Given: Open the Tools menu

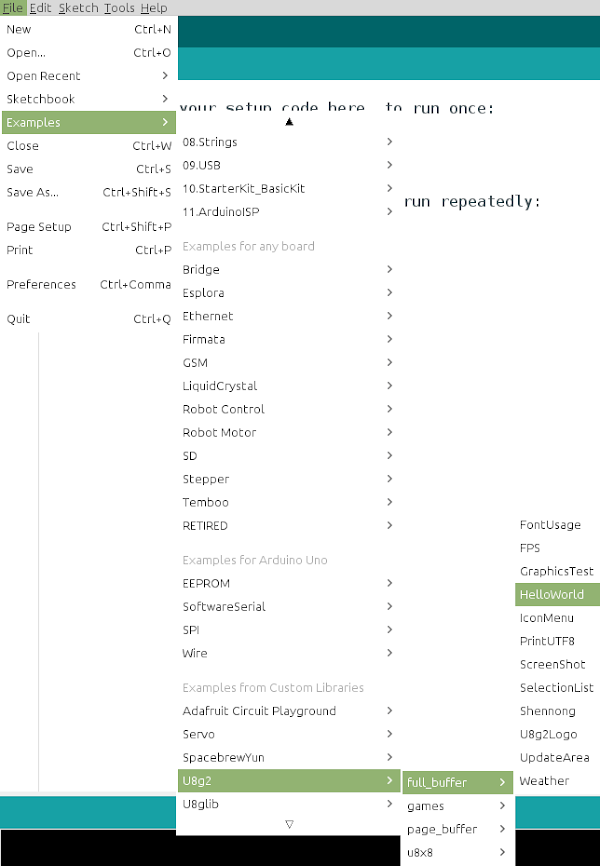Looking at the screenshot, I should (119, 8).
